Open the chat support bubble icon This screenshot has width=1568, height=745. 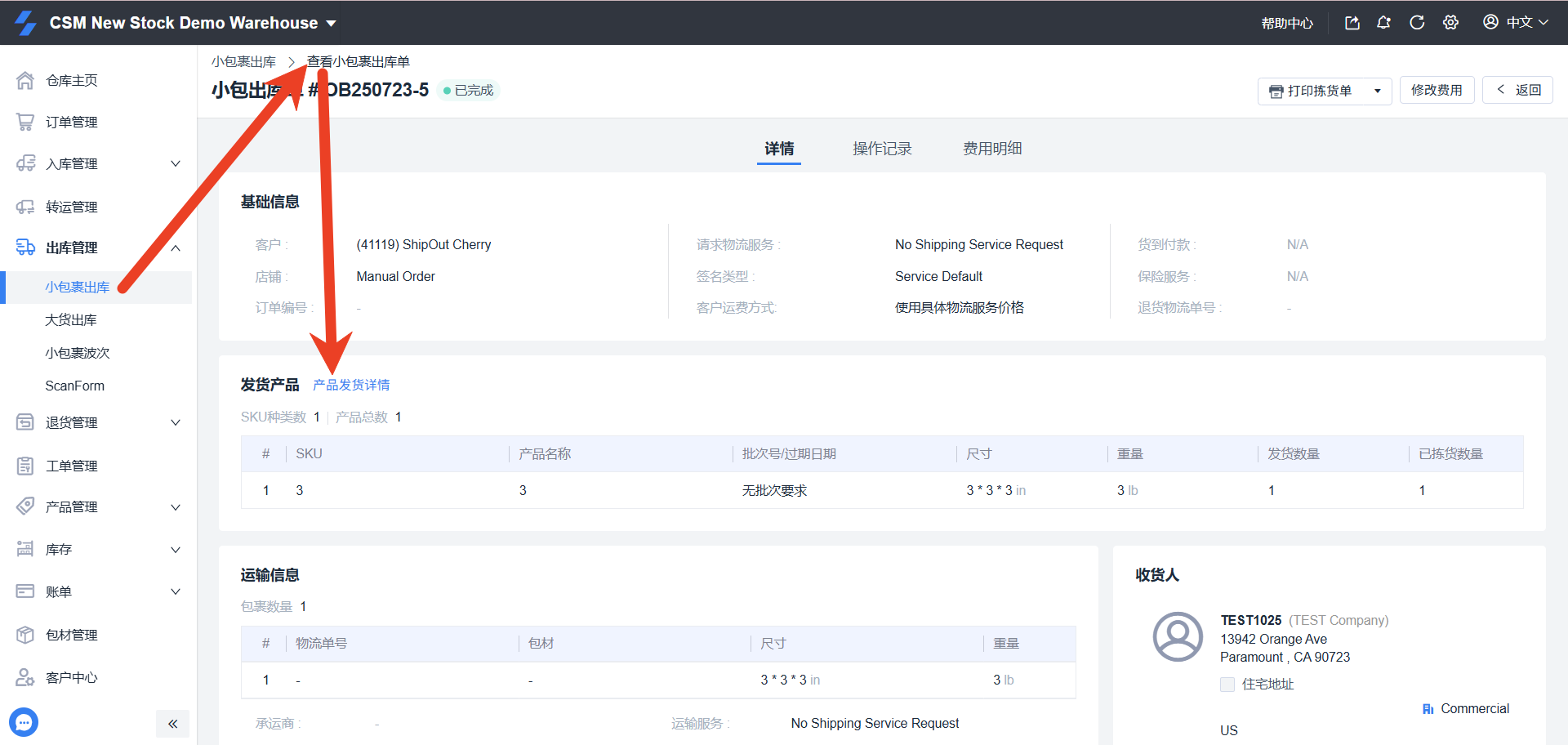tap(24, 722)
